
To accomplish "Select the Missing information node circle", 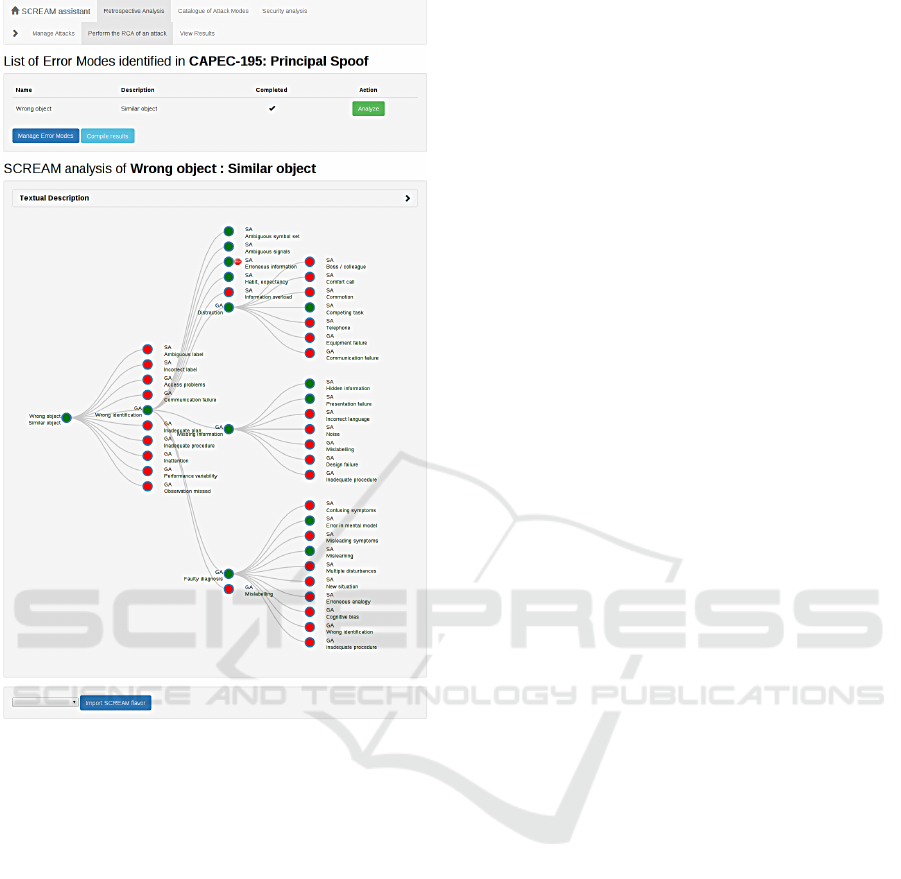I will click(229, 429).
